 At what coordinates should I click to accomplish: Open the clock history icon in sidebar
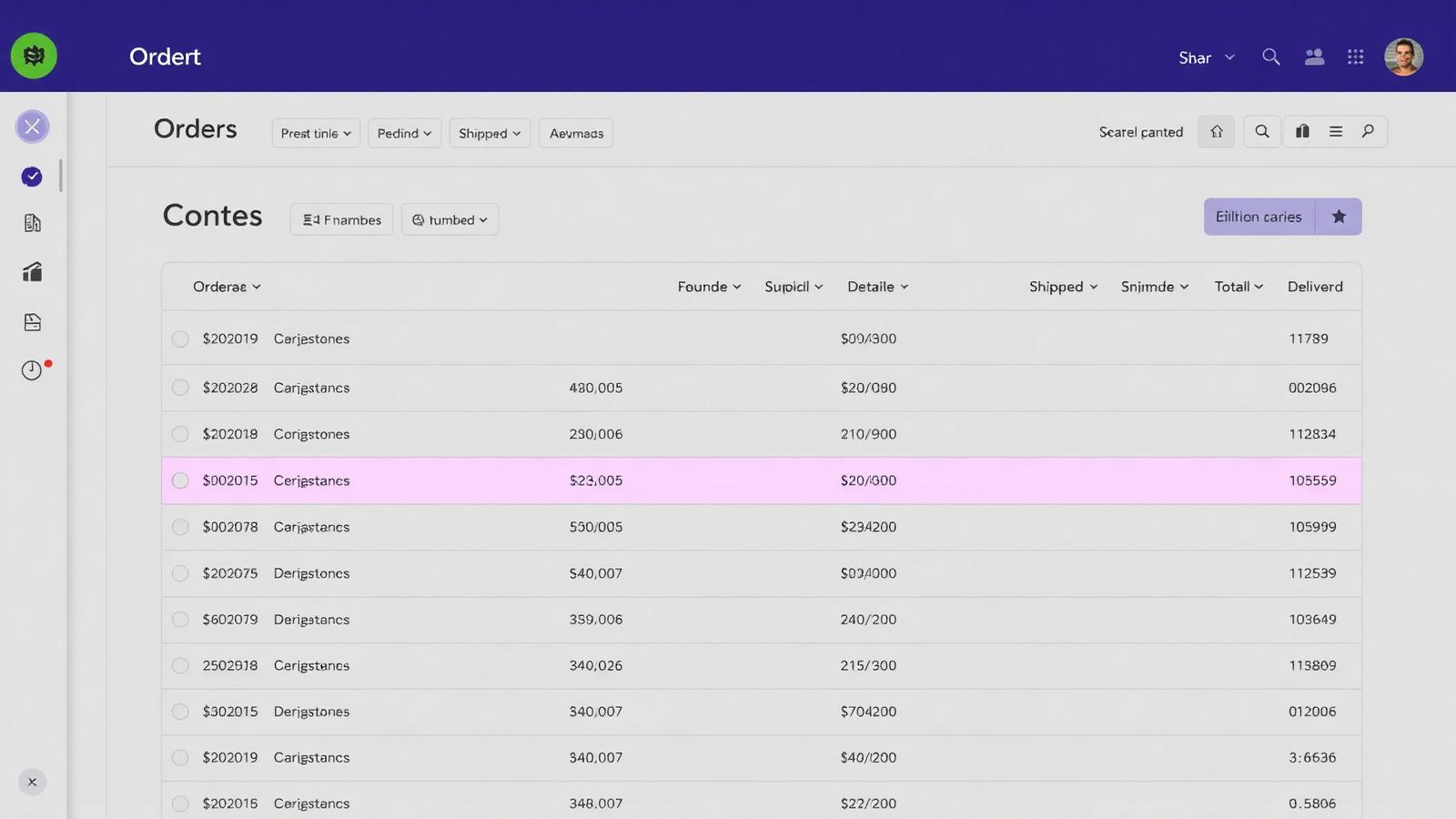coord(32,370)
